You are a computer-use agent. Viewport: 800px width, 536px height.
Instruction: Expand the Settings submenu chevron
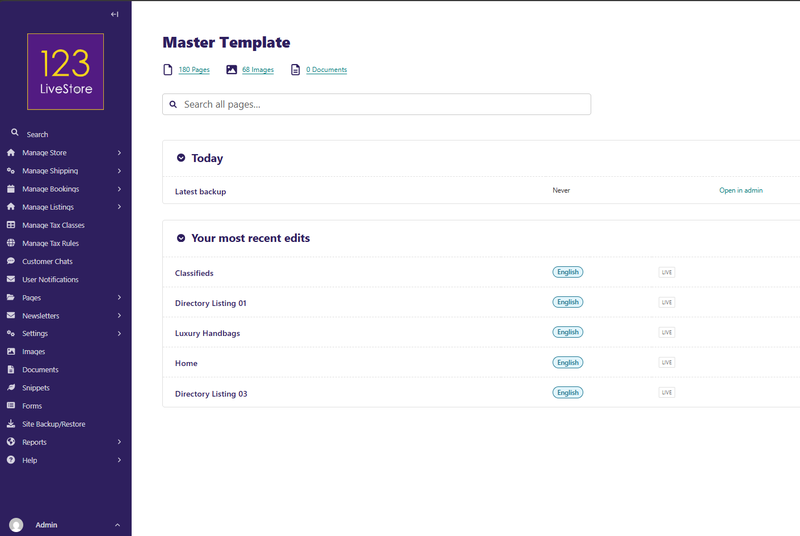(119, 334)
